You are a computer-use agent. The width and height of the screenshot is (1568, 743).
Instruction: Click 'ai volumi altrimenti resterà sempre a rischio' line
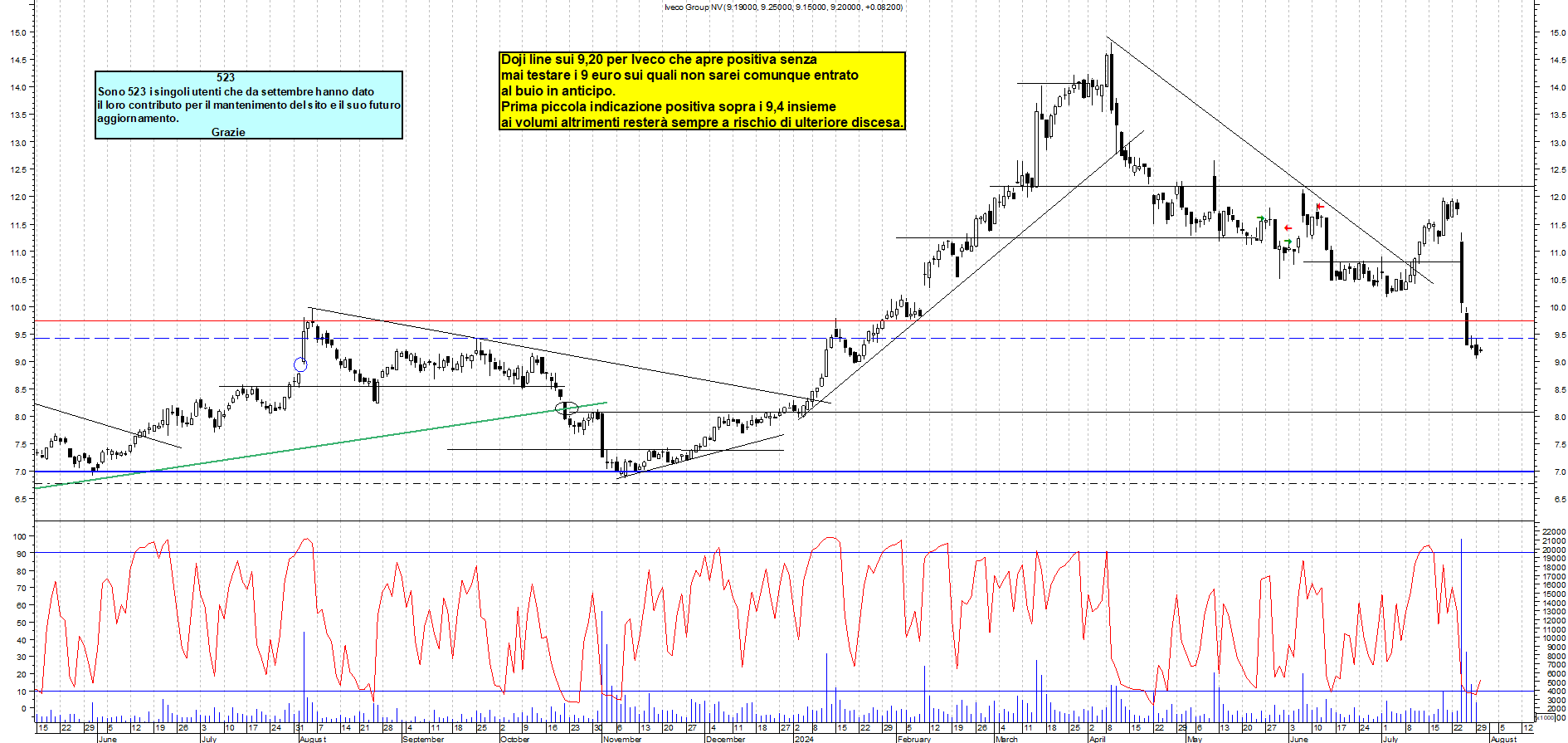pyautogui.click(x=702, y=123)
